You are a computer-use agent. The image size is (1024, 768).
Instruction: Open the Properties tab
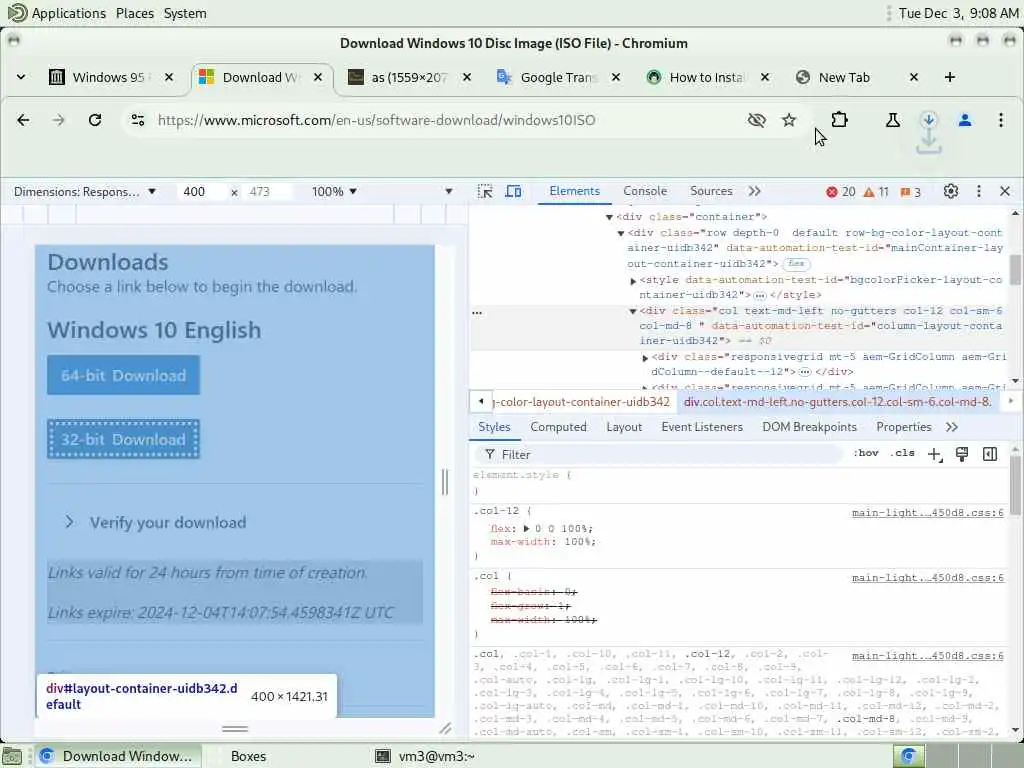[904, 427]
